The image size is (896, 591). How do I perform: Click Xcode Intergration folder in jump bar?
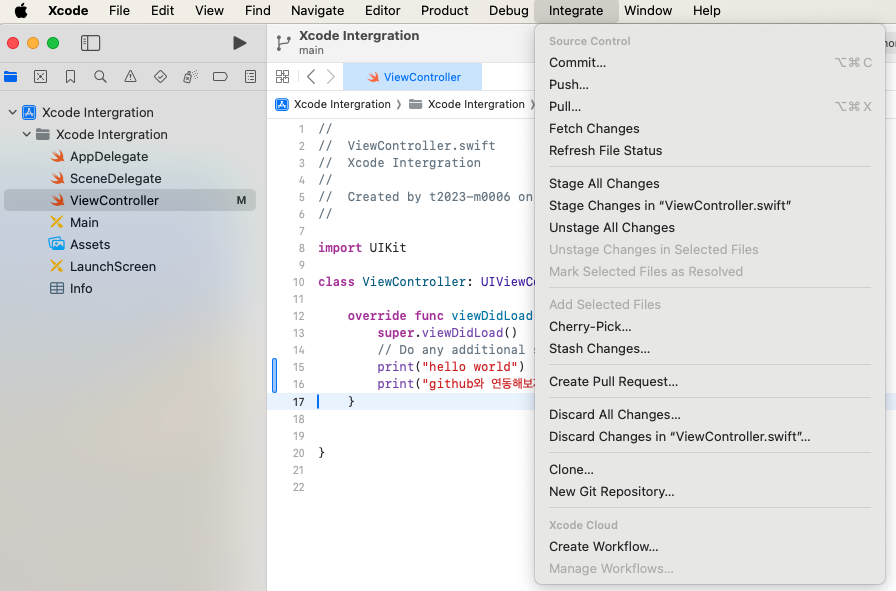pos(467,104)
